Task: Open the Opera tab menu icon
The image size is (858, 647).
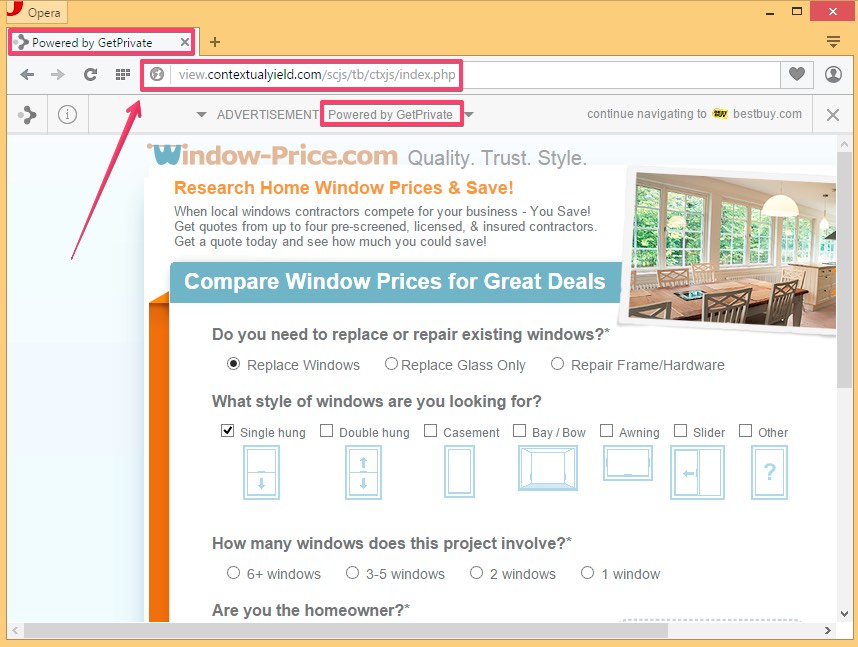Action: click(x=833, y=42)
